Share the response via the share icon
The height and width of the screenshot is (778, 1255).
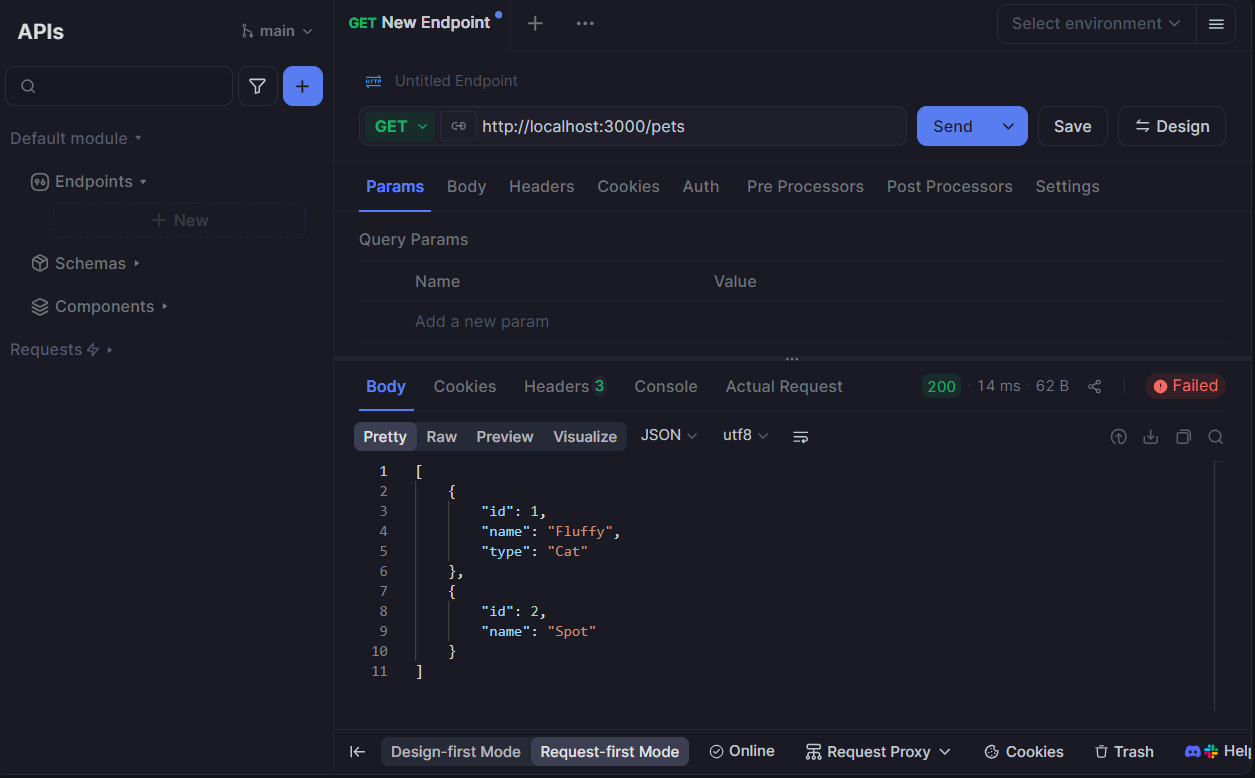[x=1094, y=386]
